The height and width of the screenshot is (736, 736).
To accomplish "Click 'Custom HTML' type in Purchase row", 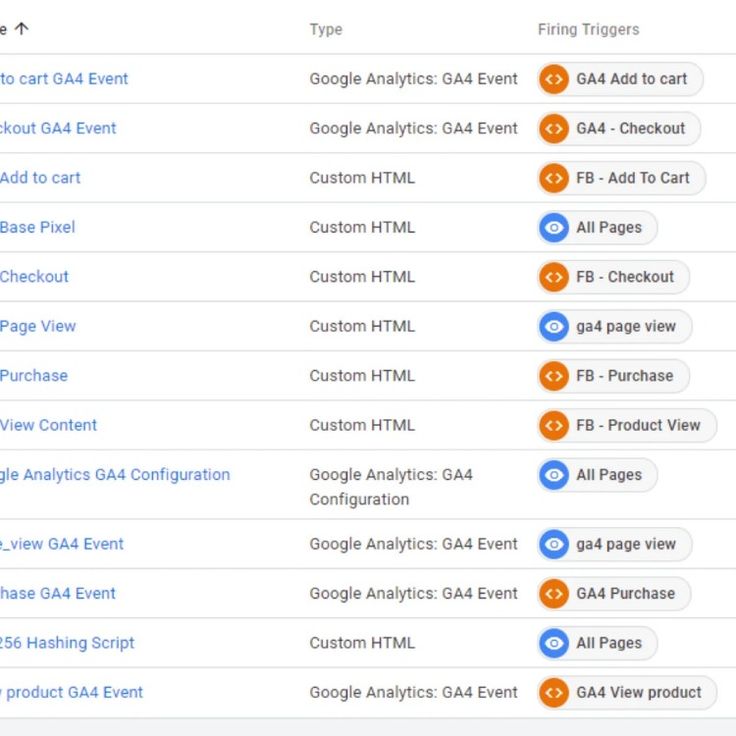I will click(x=362, y=376).
